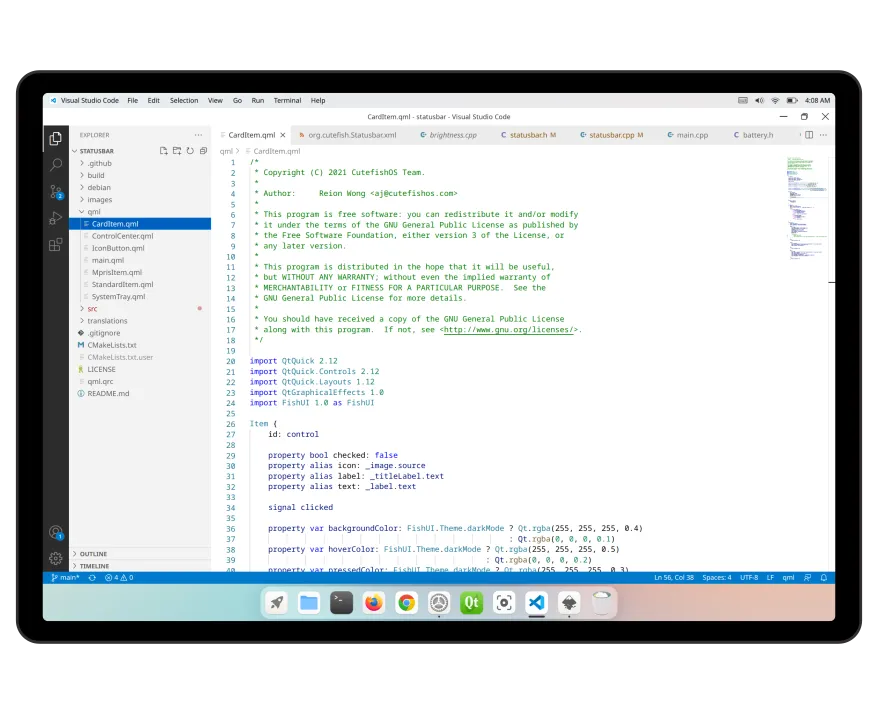Close the CardItem.qml tab
This screenshot has width=878, height=714.
pos(283,135)
